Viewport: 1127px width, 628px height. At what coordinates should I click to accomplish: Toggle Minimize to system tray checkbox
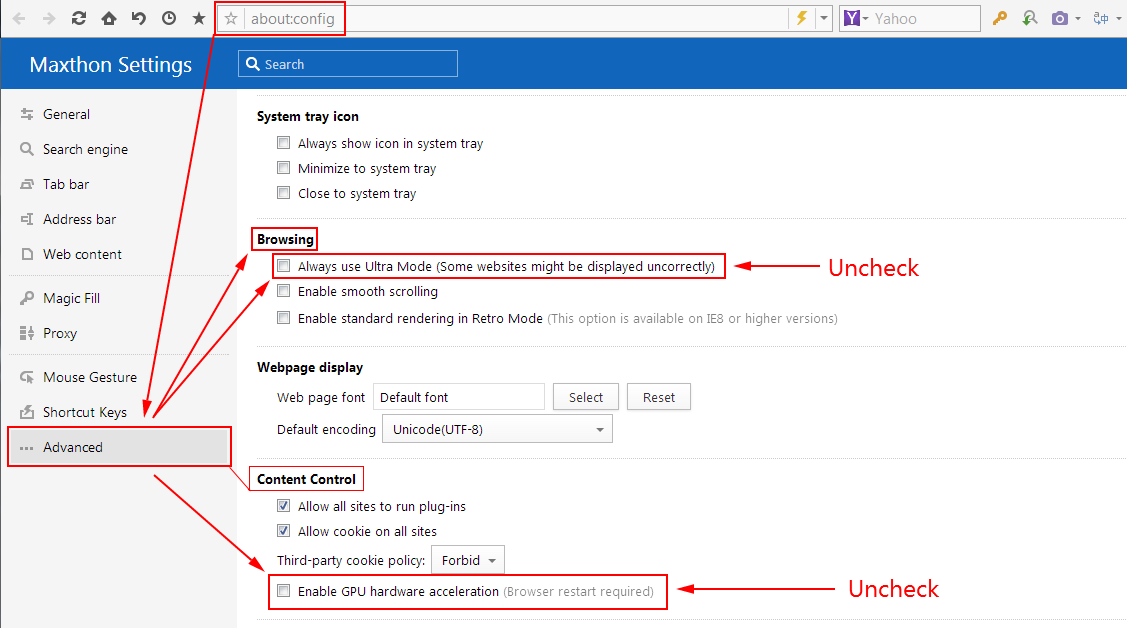(284, 168)
